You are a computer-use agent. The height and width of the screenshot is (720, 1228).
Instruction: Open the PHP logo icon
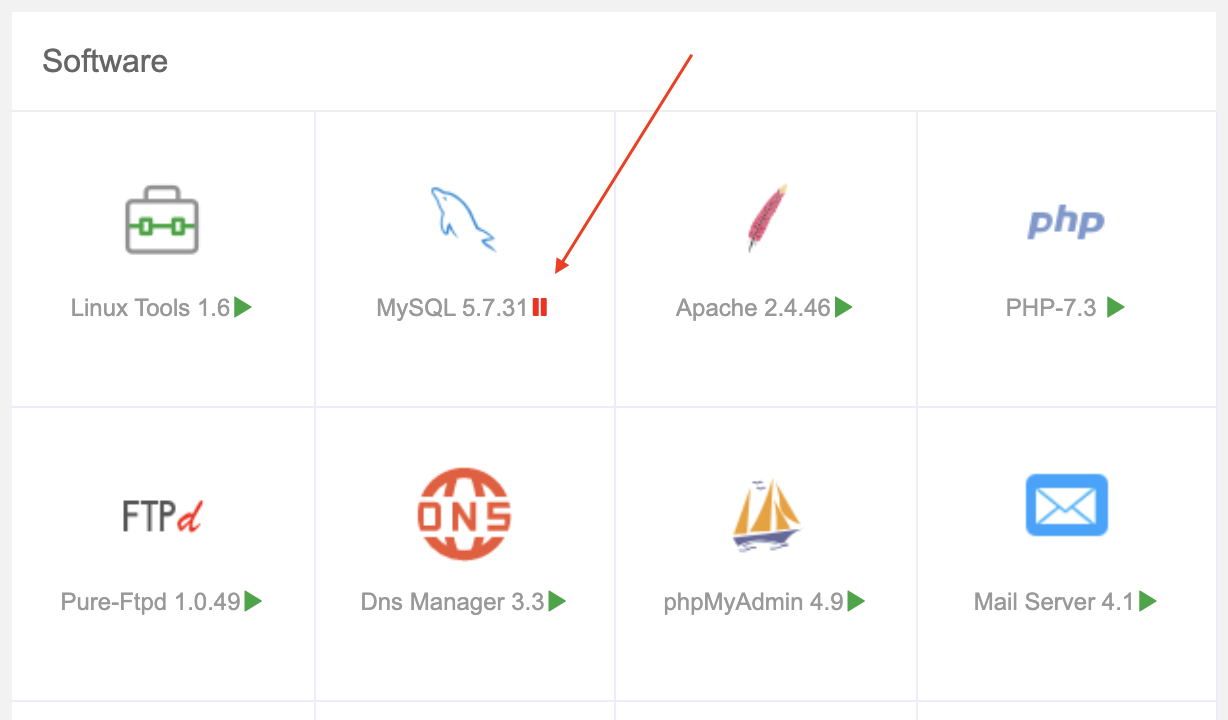coord(1066,221)
